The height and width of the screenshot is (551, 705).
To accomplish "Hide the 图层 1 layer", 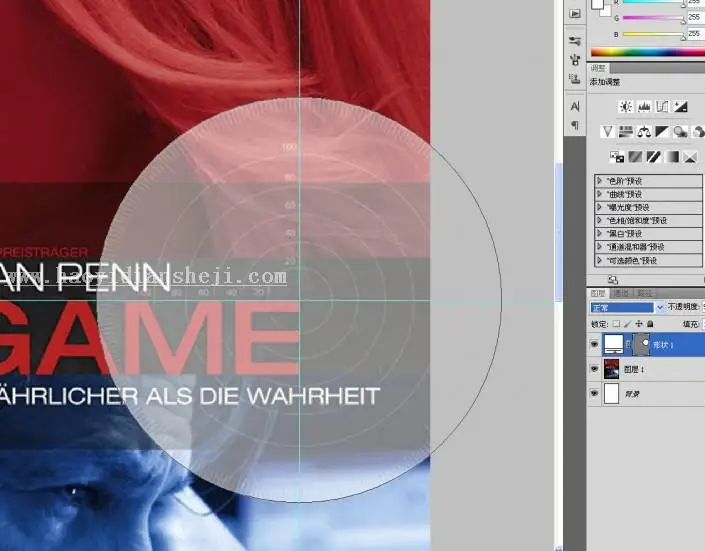I will 594,369.
